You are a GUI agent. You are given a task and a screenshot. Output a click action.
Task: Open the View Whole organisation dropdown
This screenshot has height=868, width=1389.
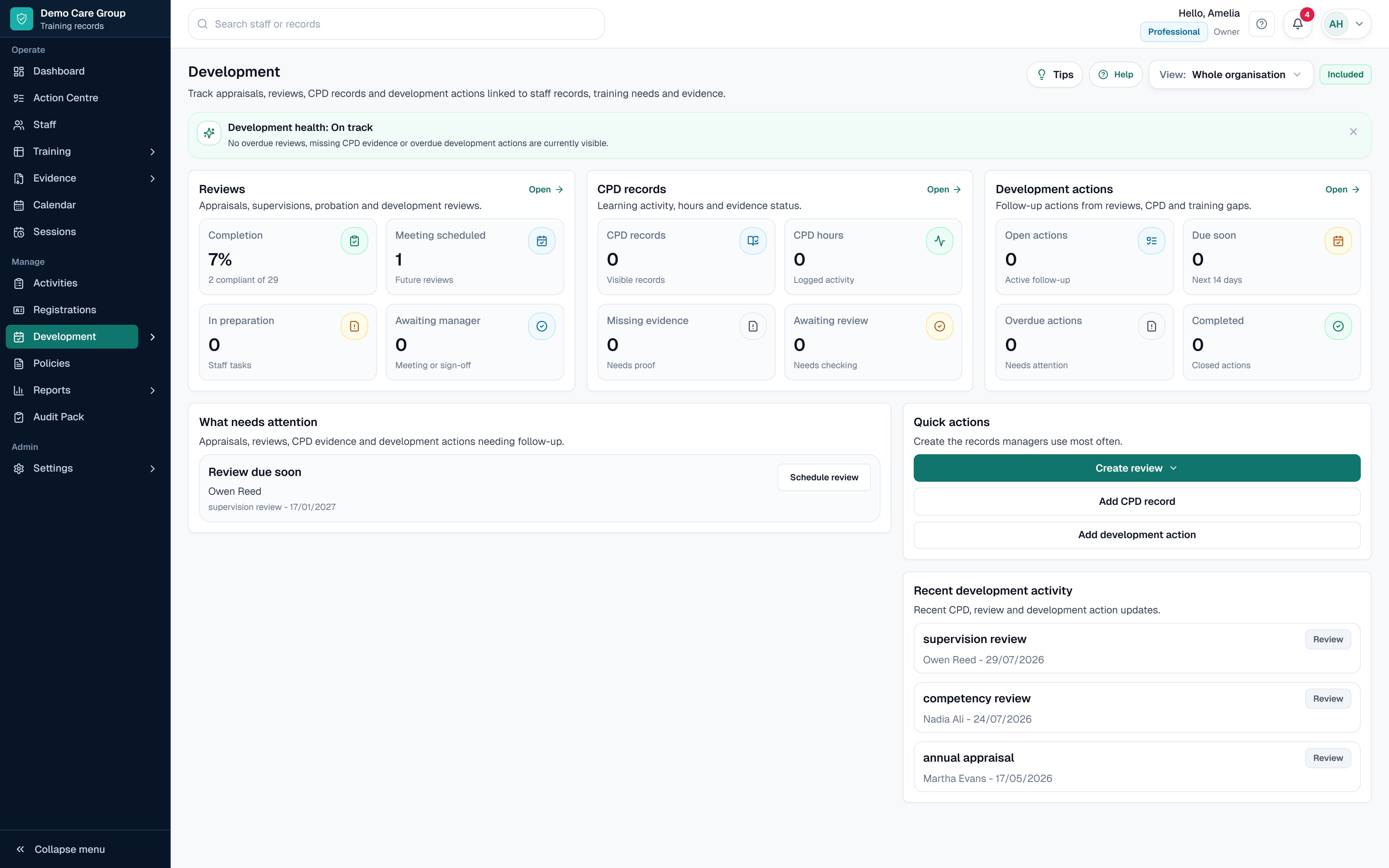click(x=1231, y=75)
